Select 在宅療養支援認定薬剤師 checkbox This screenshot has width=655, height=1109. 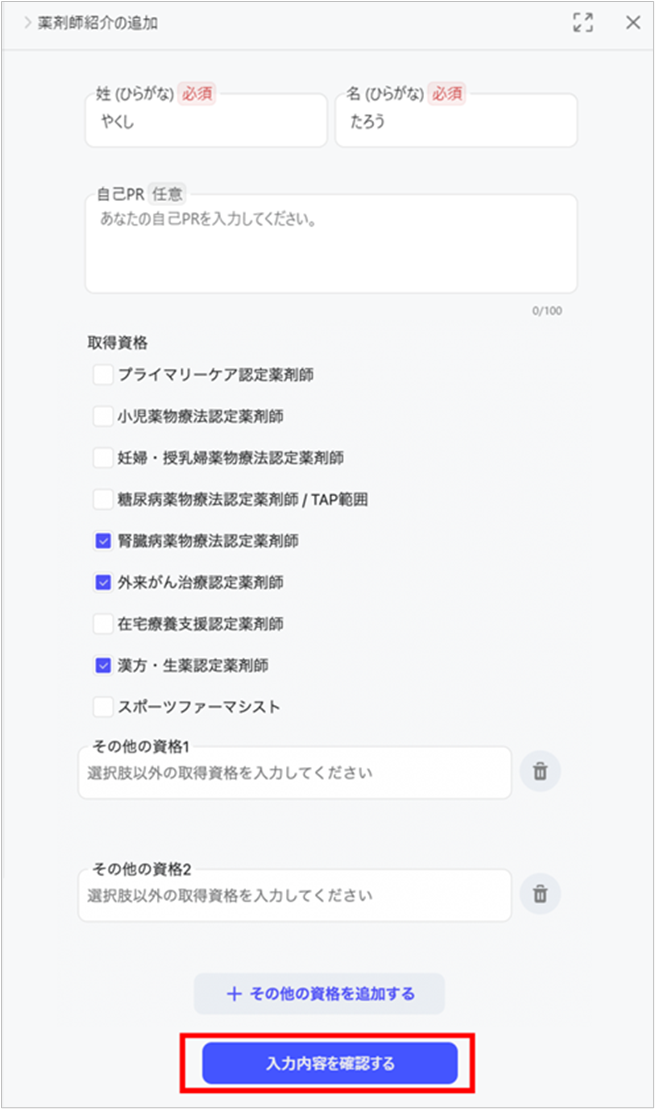103,624
